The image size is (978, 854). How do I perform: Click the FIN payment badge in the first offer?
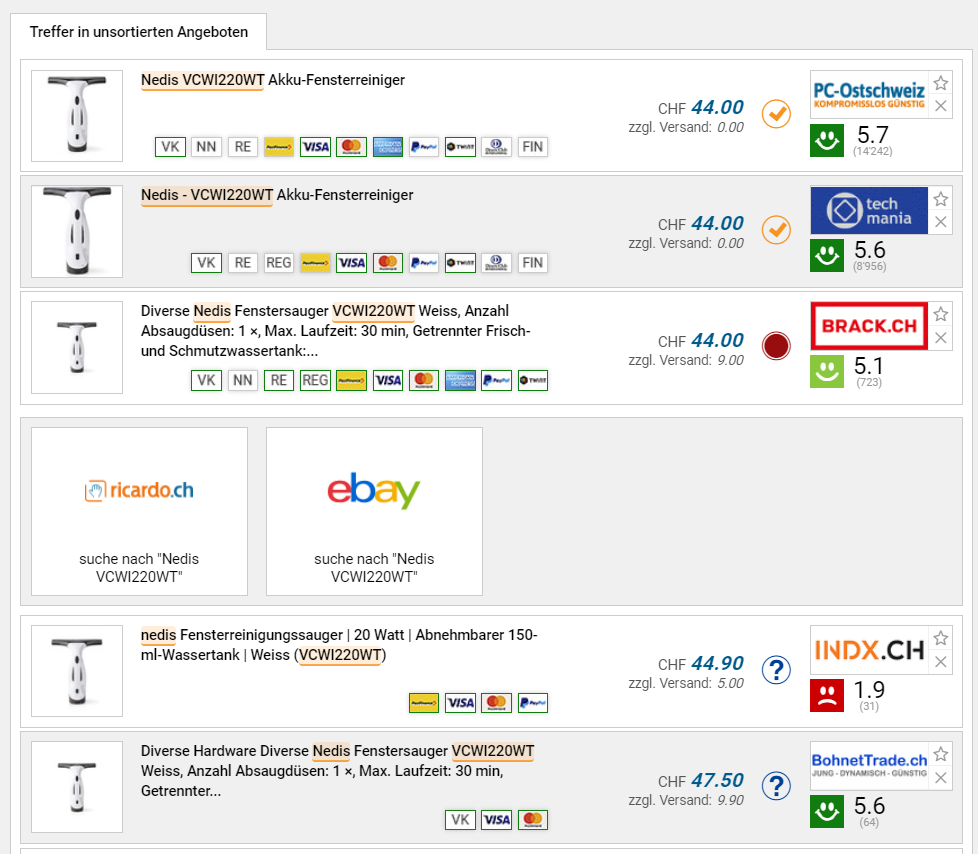point(533,147)
